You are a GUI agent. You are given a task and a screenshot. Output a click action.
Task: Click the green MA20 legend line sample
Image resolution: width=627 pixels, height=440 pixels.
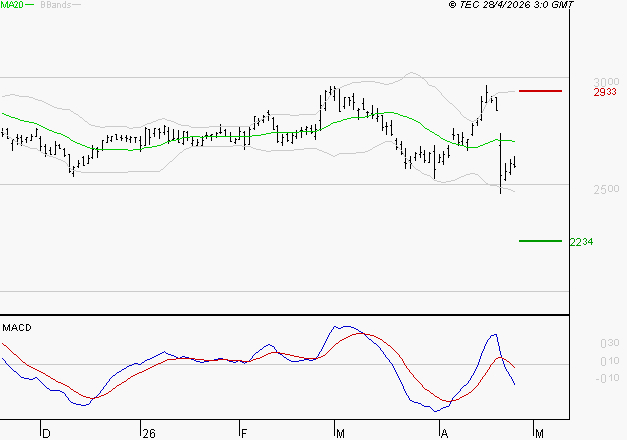pos(30,5)
